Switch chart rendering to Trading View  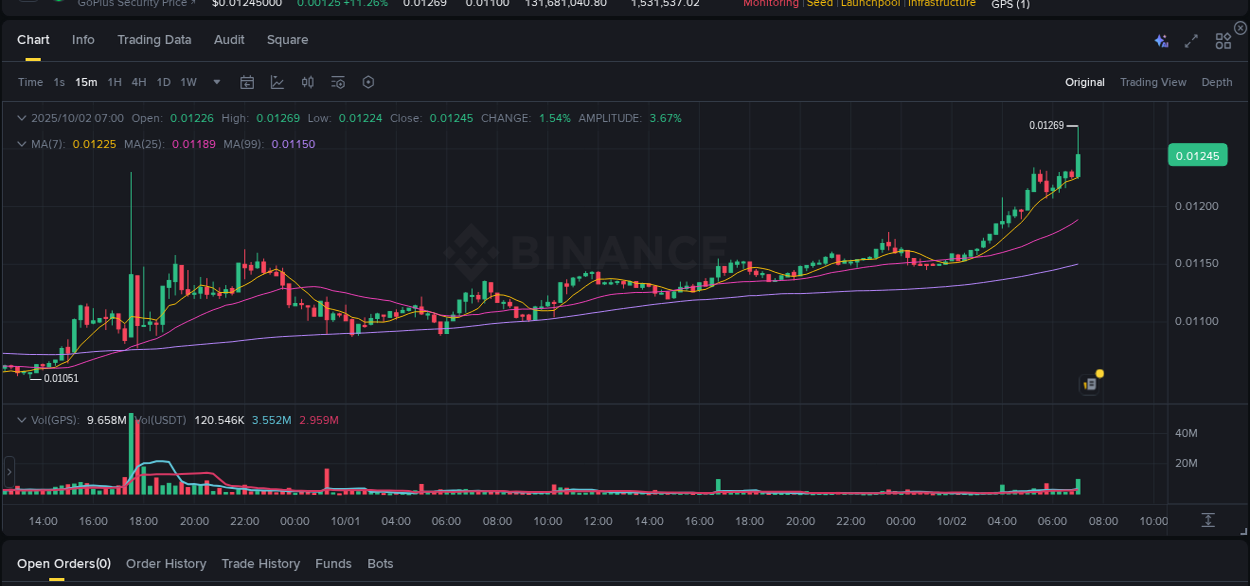coord(1153,82)
